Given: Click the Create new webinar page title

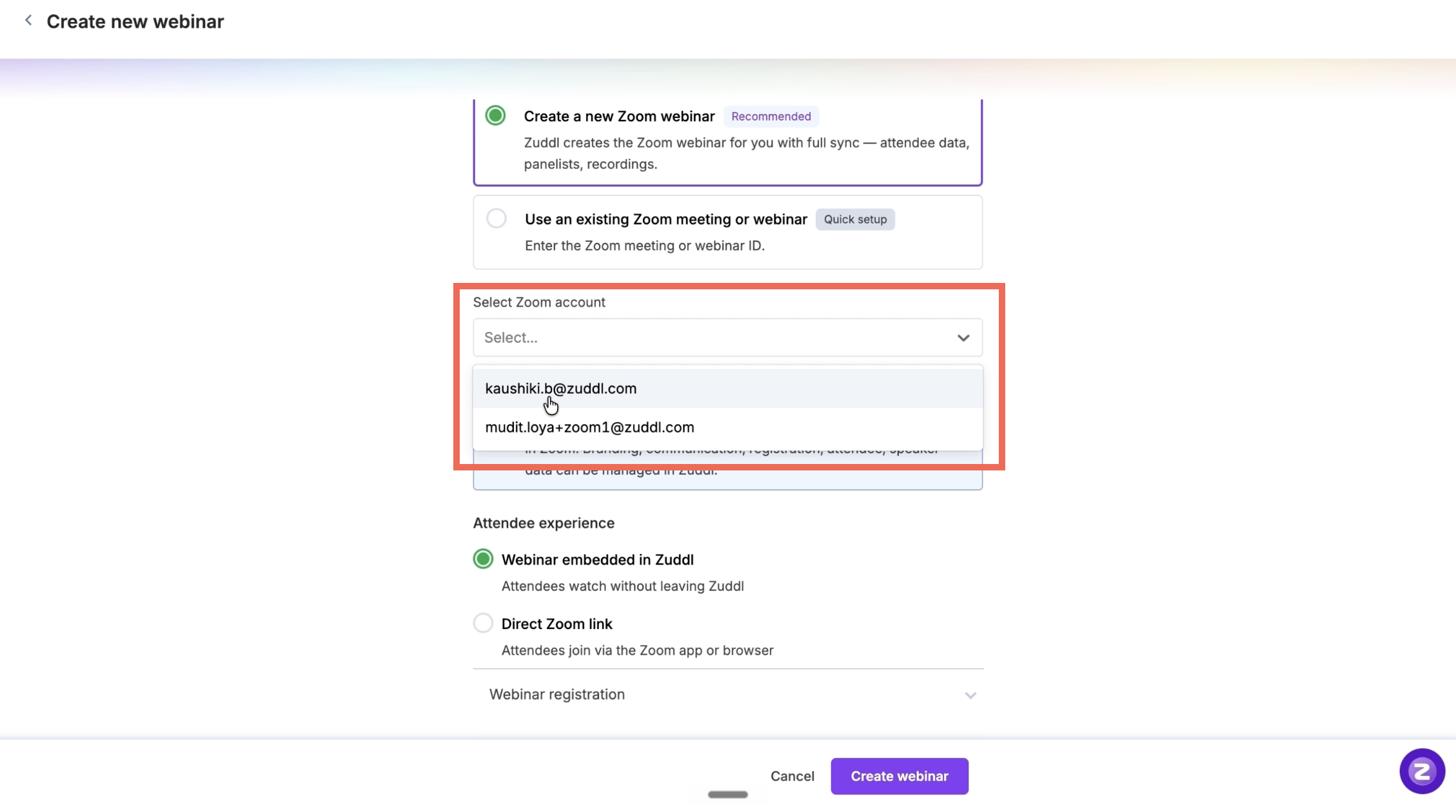Looking at the screenshot, I should pyautogui.click(x=135, y=21).
